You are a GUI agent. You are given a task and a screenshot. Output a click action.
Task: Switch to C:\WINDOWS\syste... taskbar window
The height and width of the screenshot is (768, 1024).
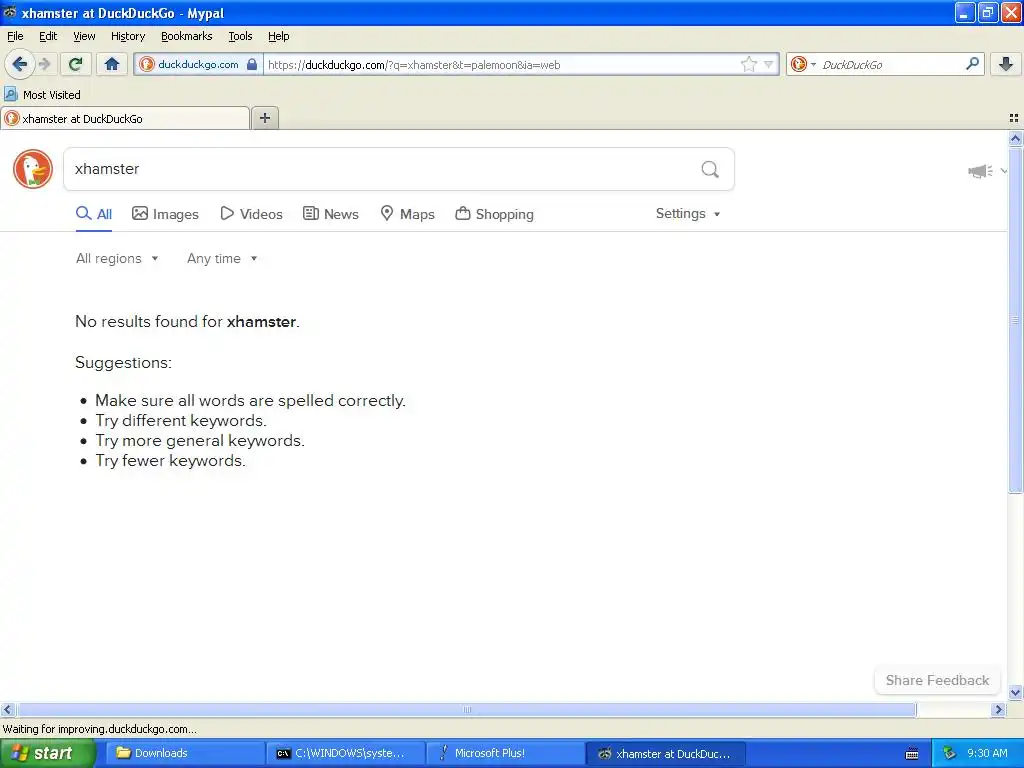(345, 754)
